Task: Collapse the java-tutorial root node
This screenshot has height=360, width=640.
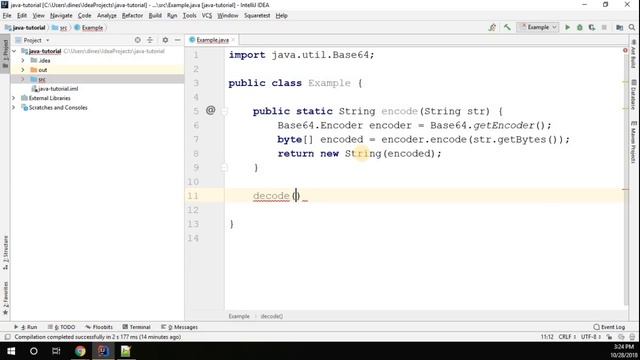Action: [14, 51]
